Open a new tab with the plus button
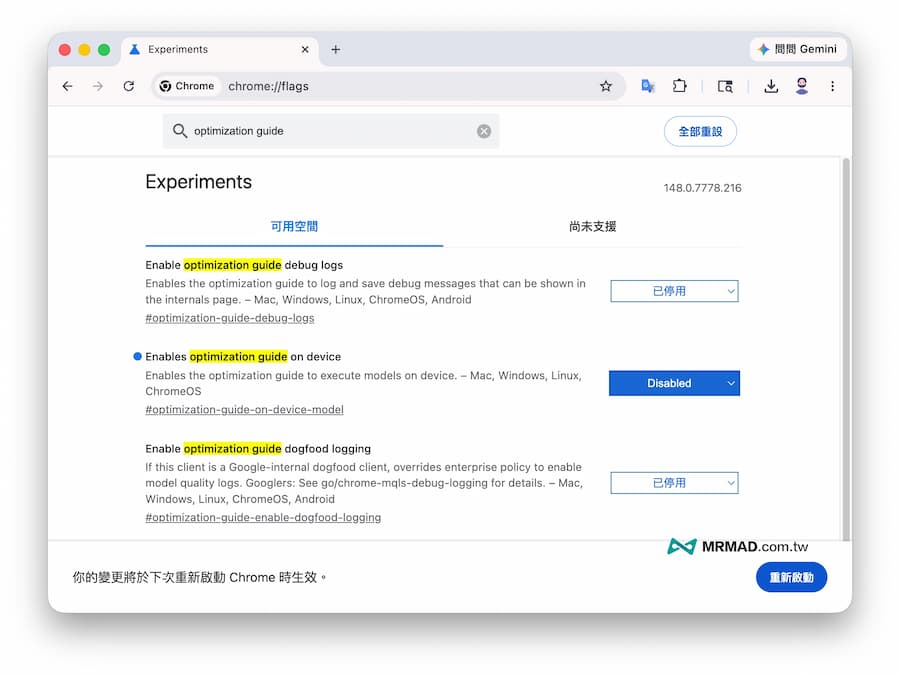900x676 pixels. click(x=336, y=50)
